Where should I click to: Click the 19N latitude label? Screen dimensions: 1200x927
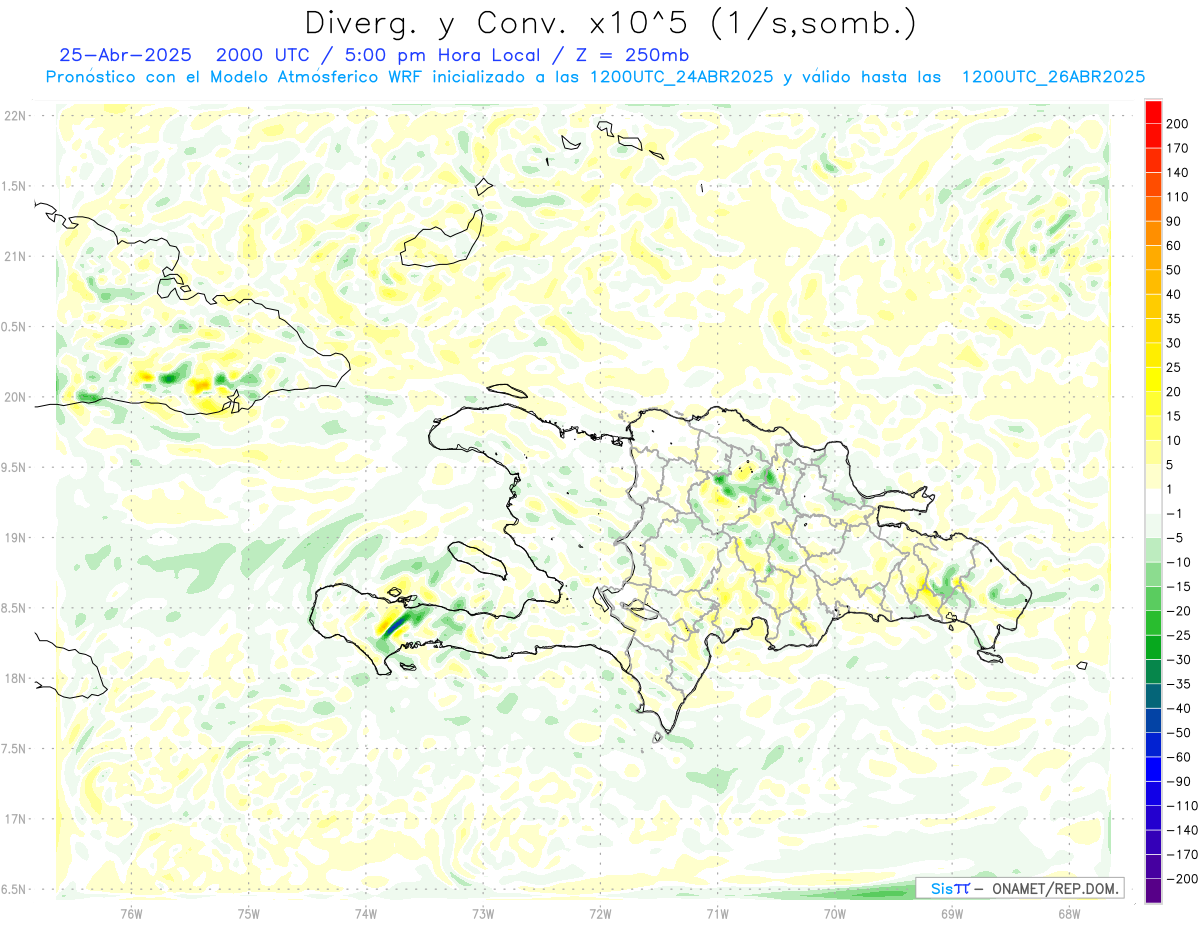click(14, 538)
